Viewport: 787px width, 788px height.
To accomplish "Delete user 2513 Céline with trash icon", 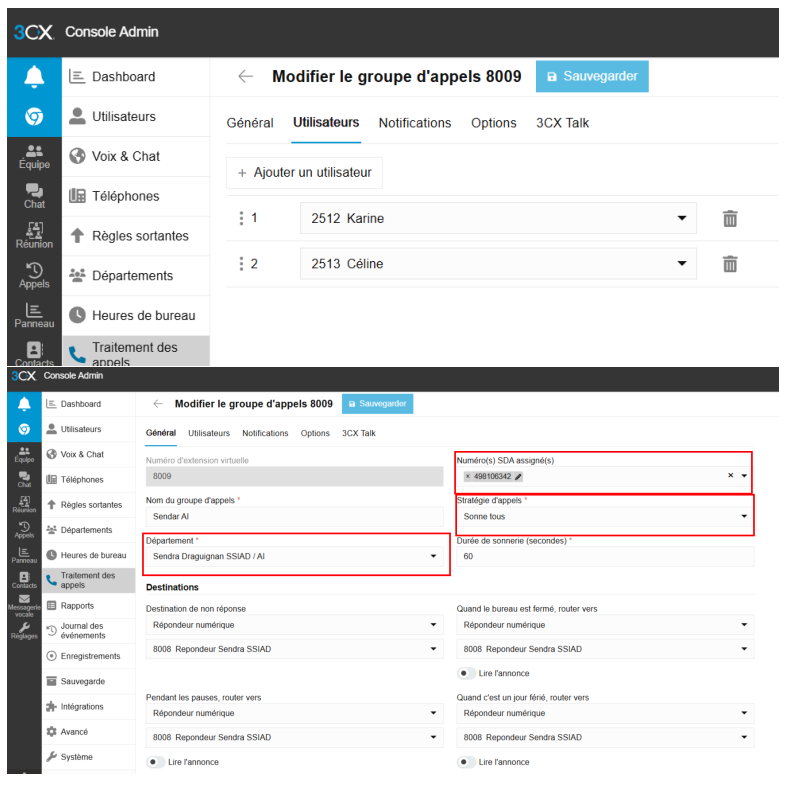I will (x=730, y=264).
